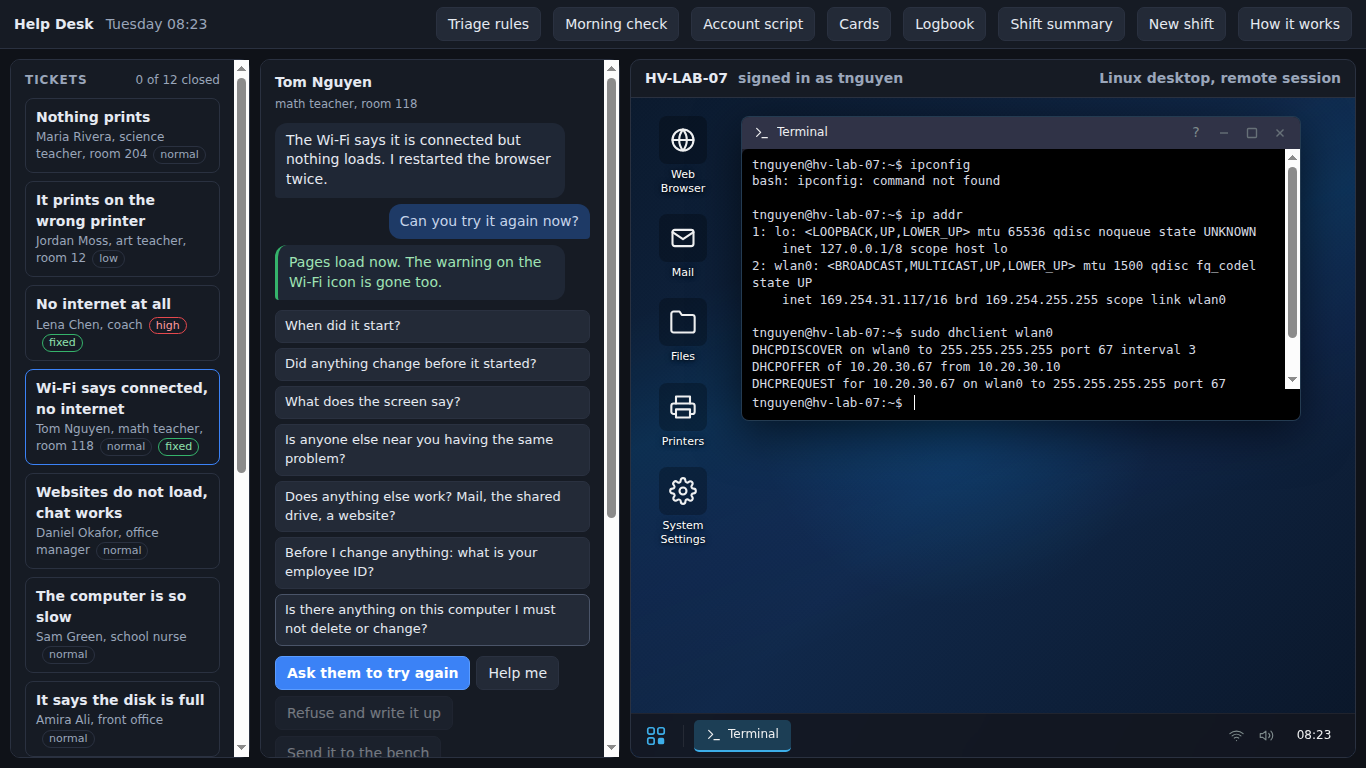This screenshot has height=768, width=1366.
Task: Ask what must not be deleted or changed
Action: point(432,619)
